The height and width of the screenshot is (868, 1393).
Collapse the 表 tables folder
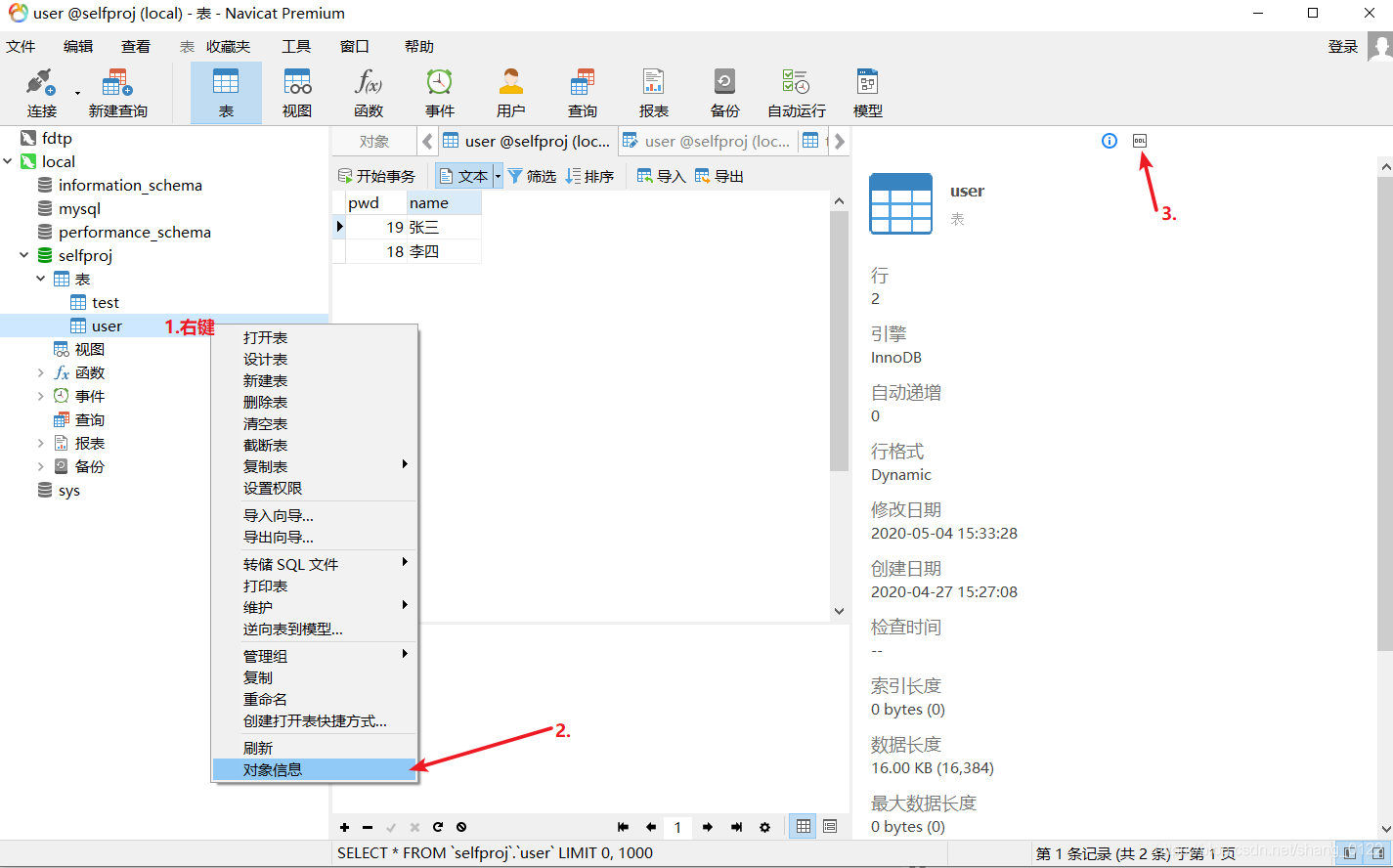[x=41, y=280]
